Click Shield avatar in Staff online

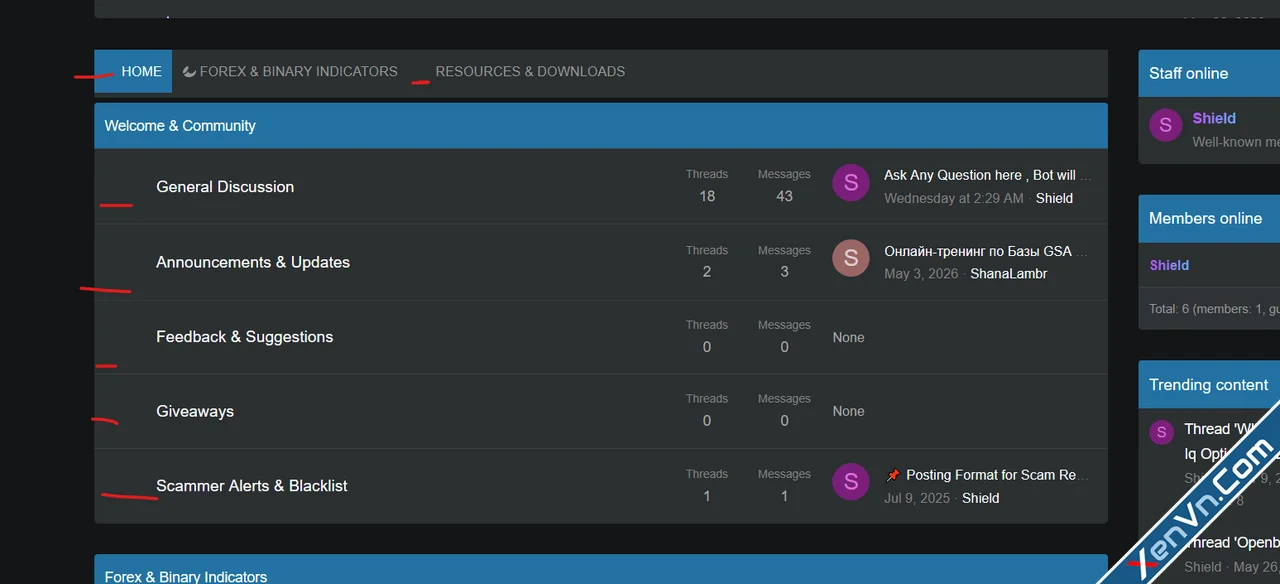coord(1165,126)
